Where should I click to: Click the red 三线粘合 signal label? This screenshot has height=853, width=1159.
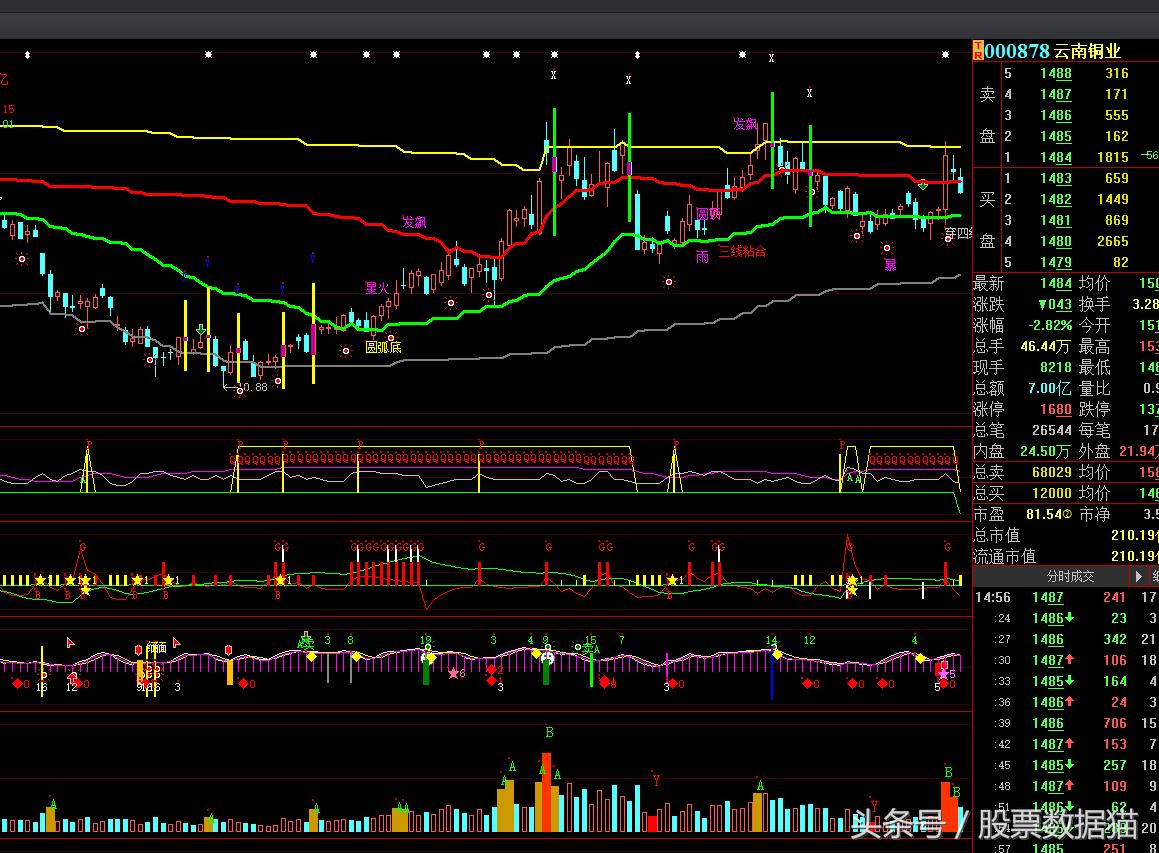(742, 251)
